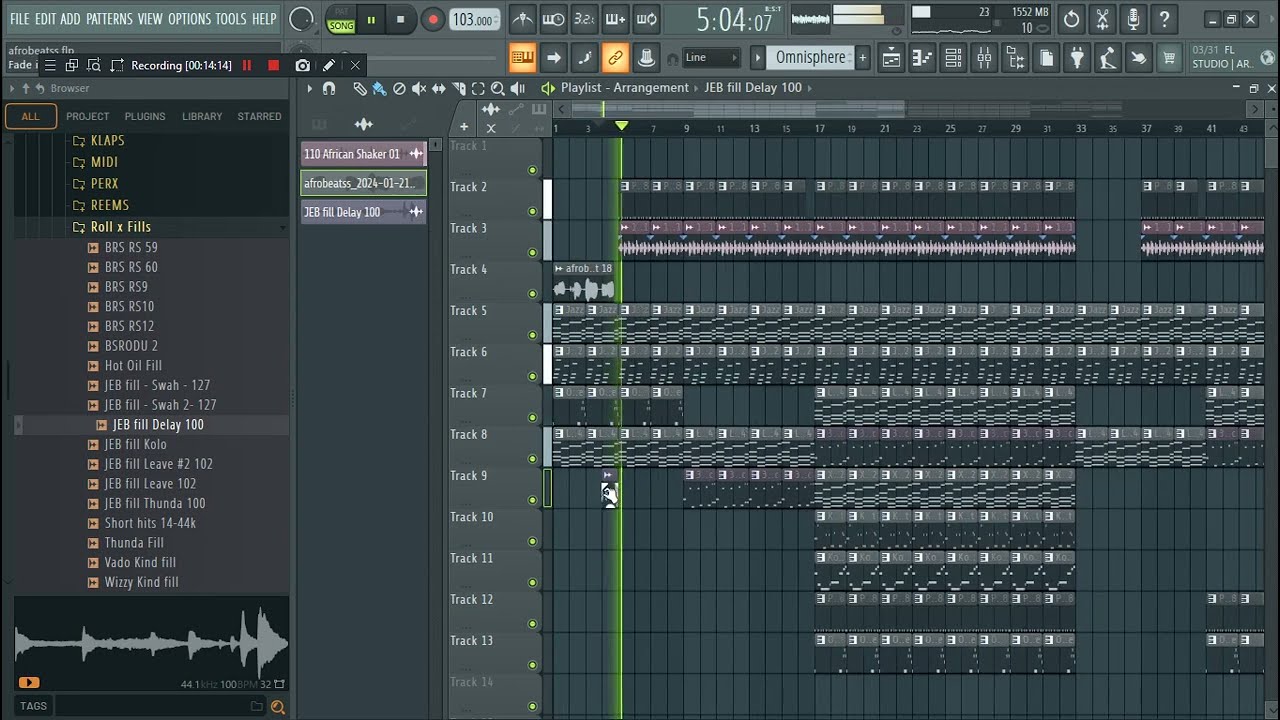This screenshot has height=720, width=1280.
Task: Select the mute tool in playlist toolbar
Action: point(419,88)
